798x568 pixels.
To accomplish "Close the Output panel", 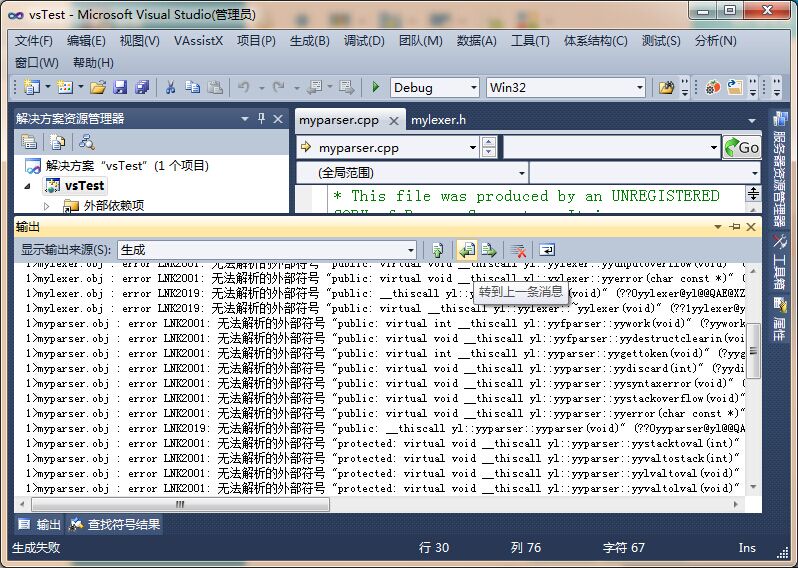I will point(751,227).
